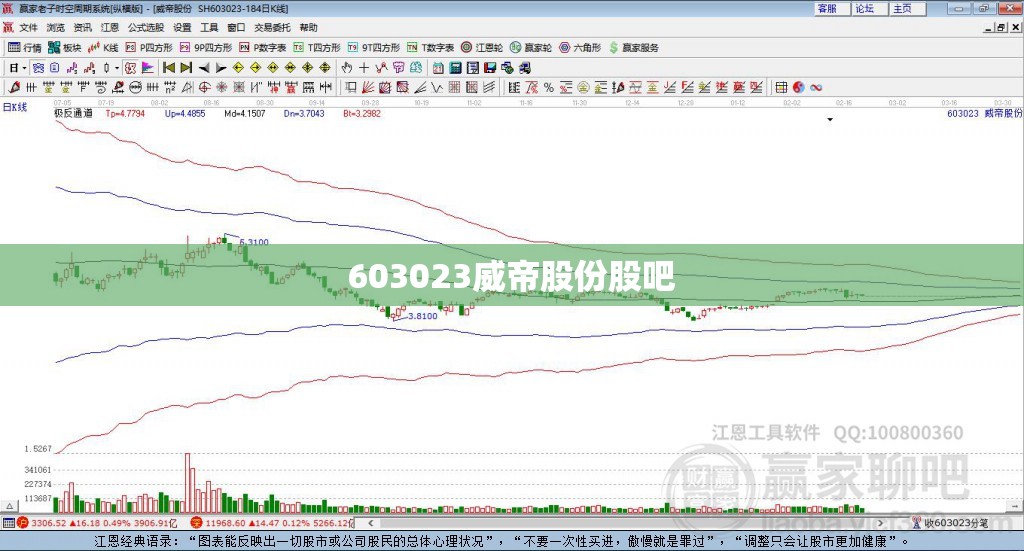
Task: Open the 文件 menu
Action: click(28, 27)
